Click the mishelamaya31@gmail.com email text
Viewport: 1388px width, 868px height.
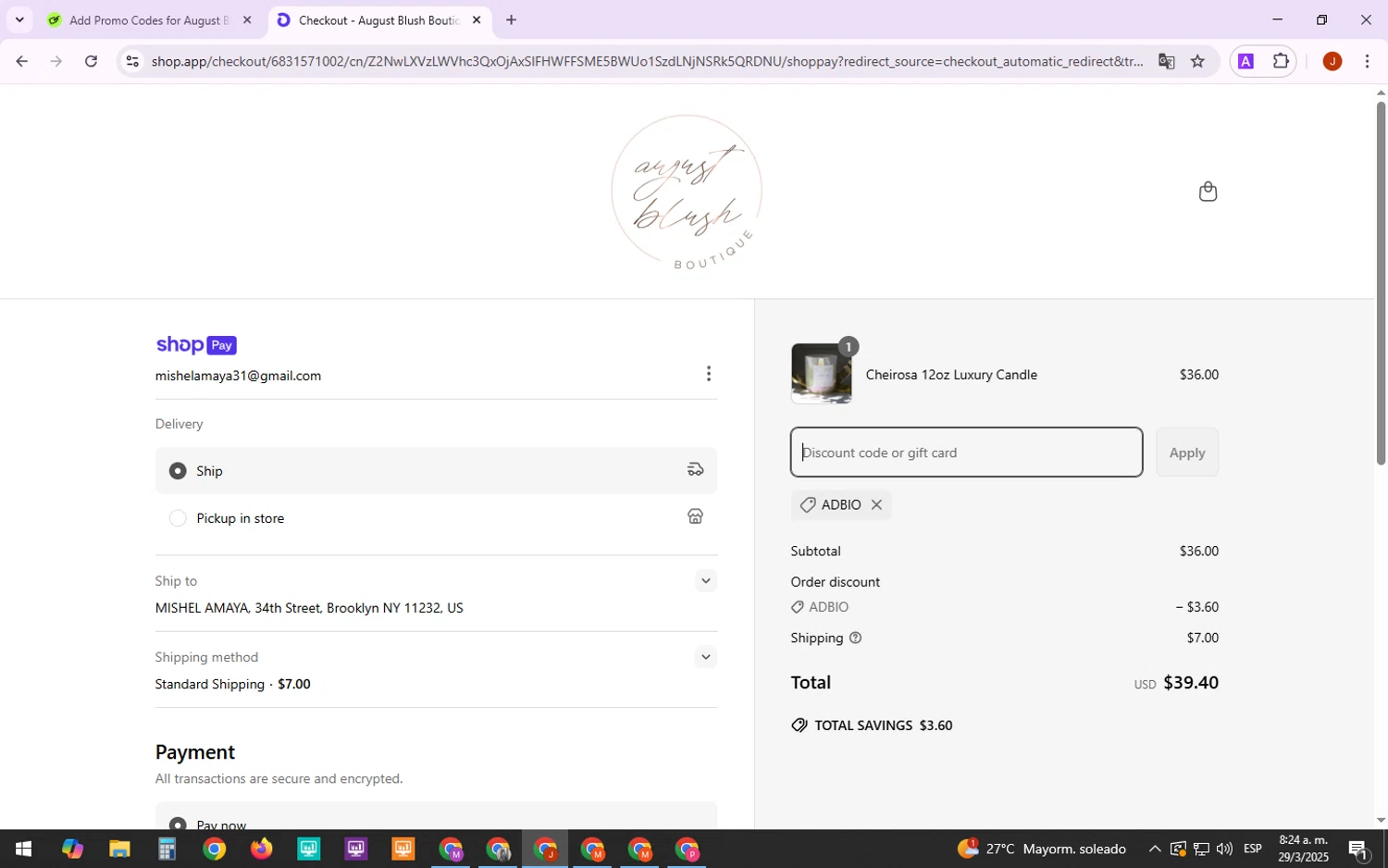pyautogui.click(x=238, y=376)
